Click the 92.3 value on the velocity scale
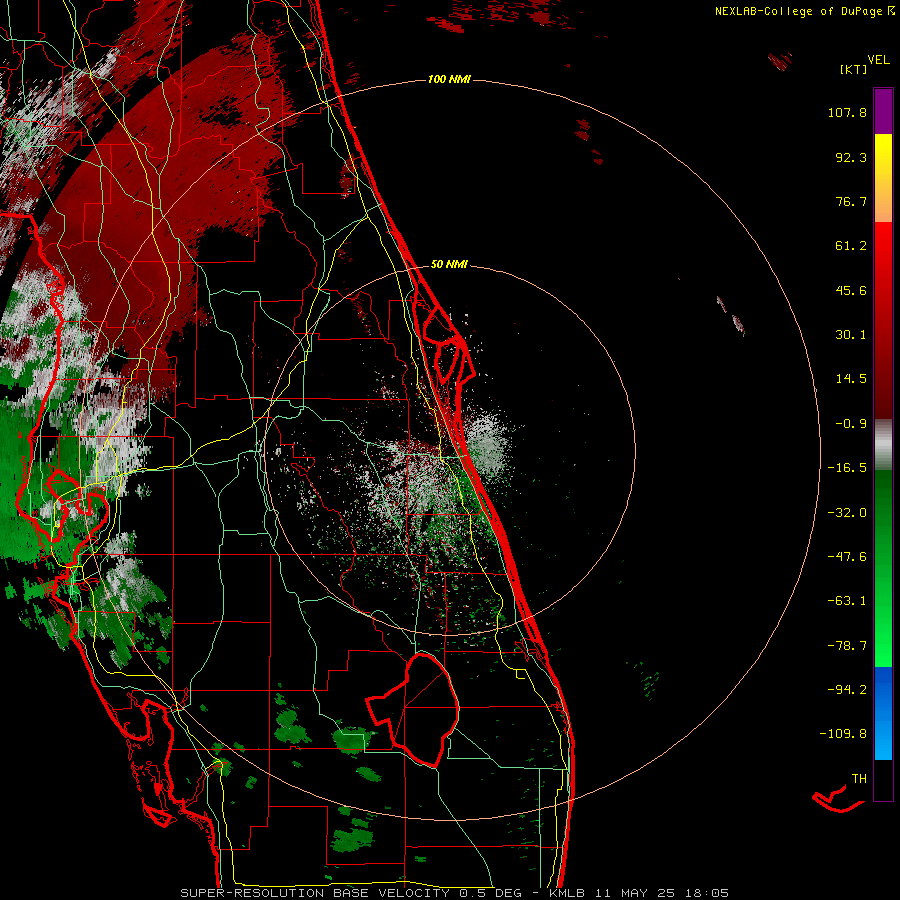The image size is (900, 900). 851,157
